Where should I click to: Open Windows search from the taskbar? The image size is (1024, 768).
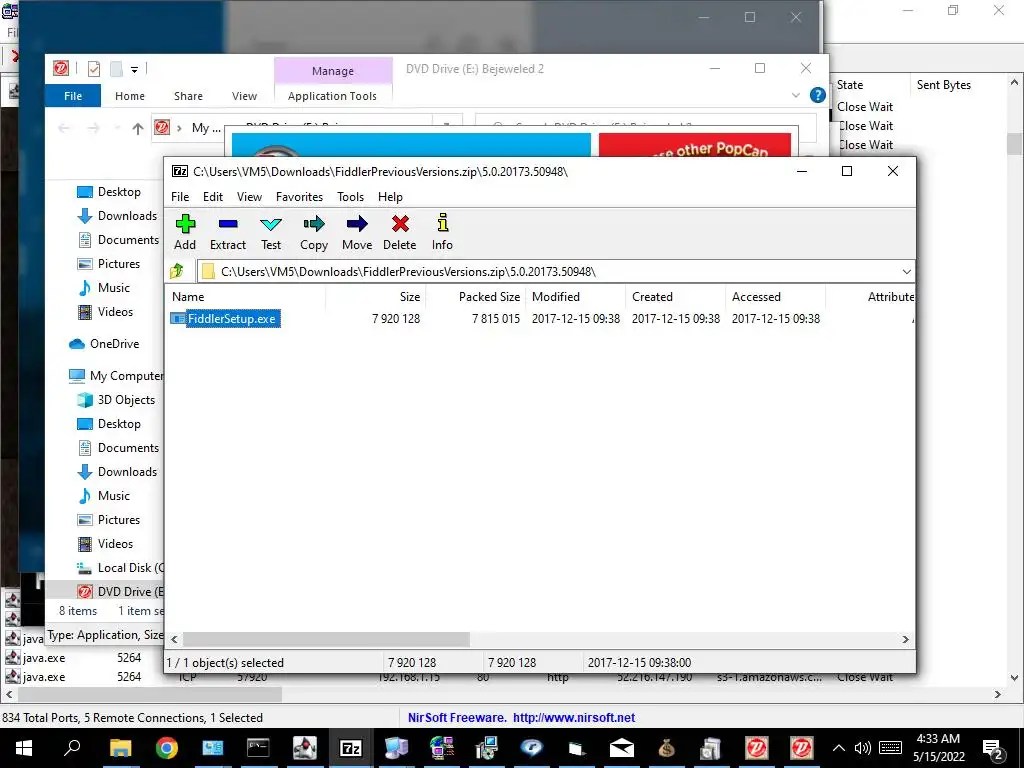click(72, 748)
